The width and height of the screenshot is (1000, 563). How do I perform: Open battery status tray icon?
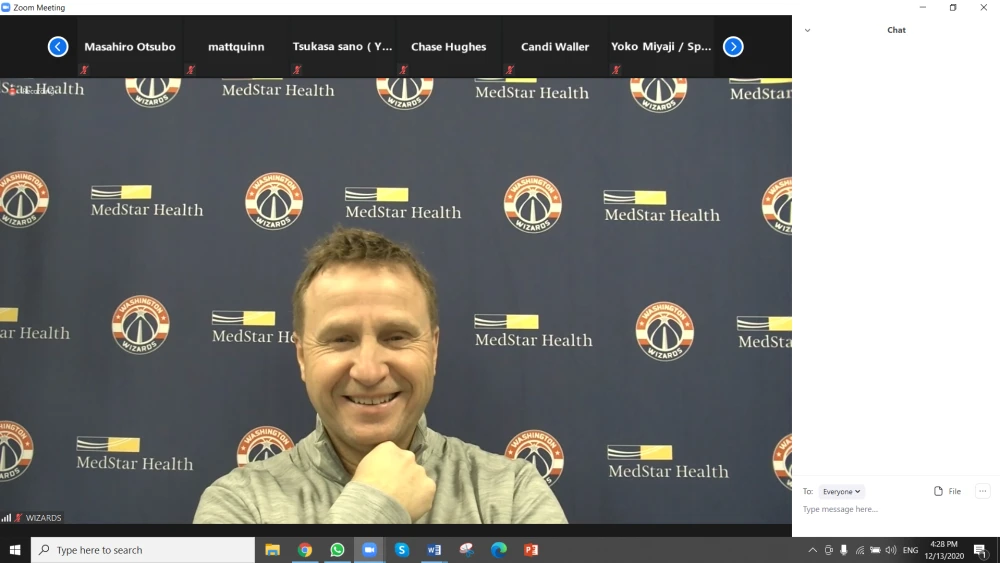876,550
